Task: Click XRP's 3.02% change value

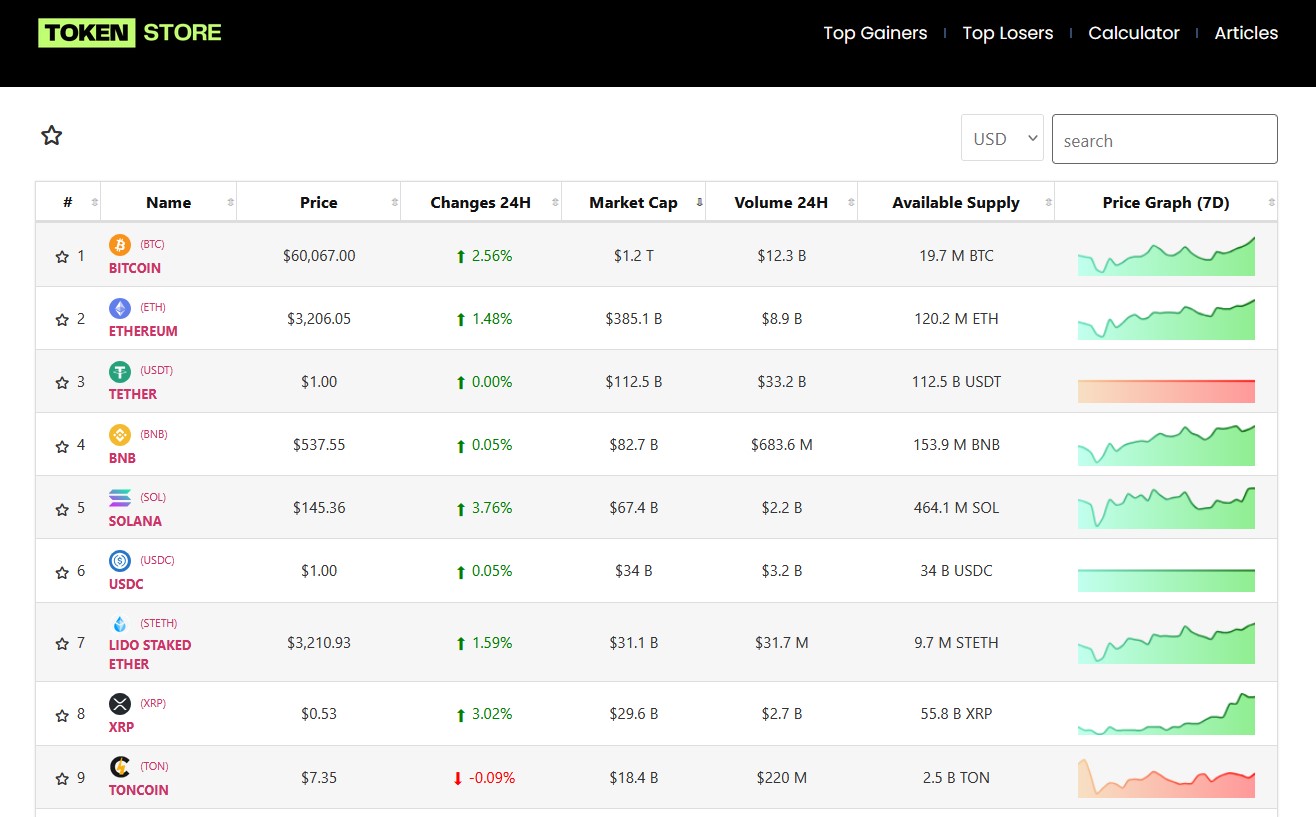Action: (492, 714)
